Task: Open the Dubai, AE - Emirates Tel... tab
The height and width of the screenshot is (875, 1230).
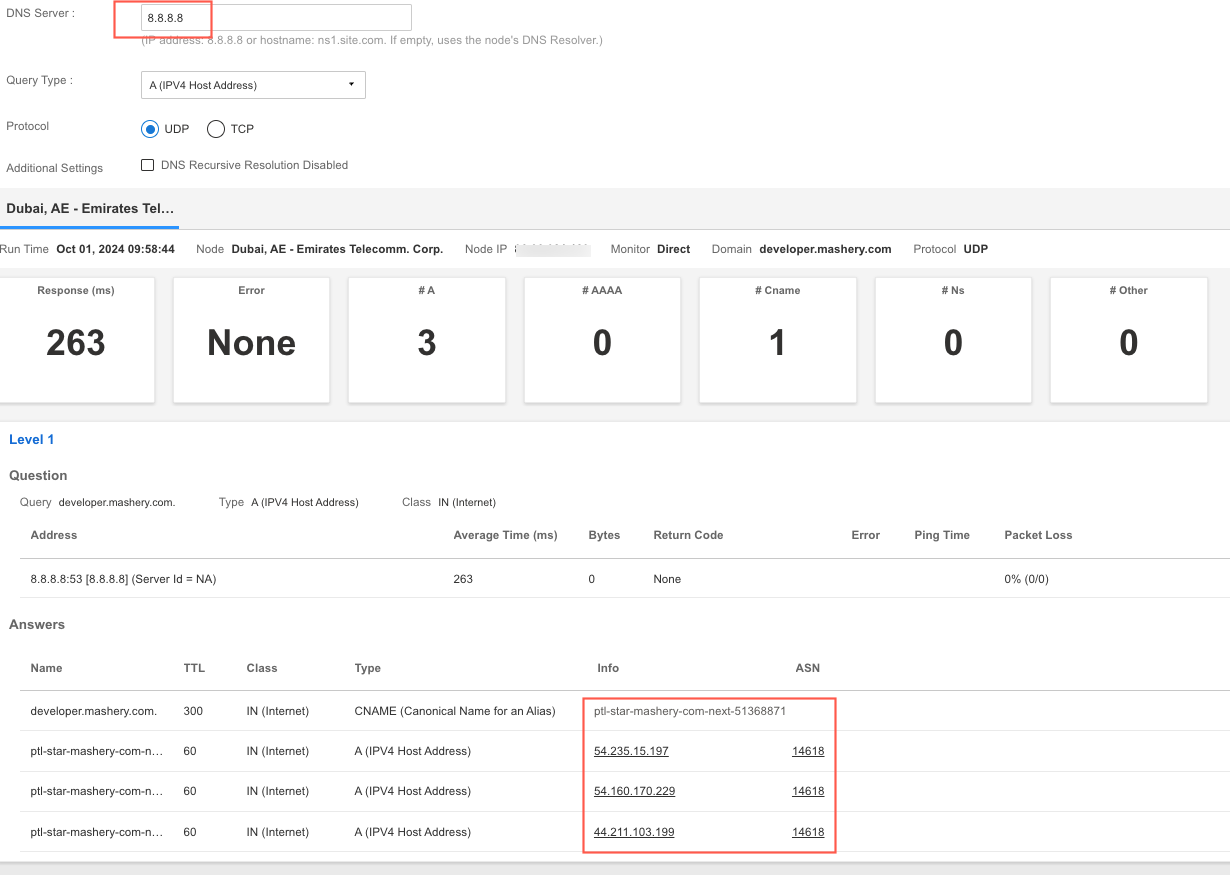Action: (x=90, y=208)
